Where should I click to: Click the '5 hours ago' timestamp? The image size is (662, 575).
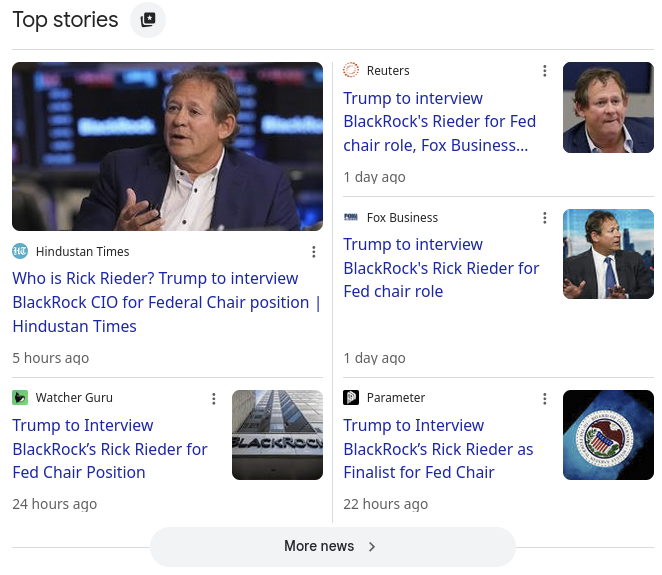[x=51, y=358]
